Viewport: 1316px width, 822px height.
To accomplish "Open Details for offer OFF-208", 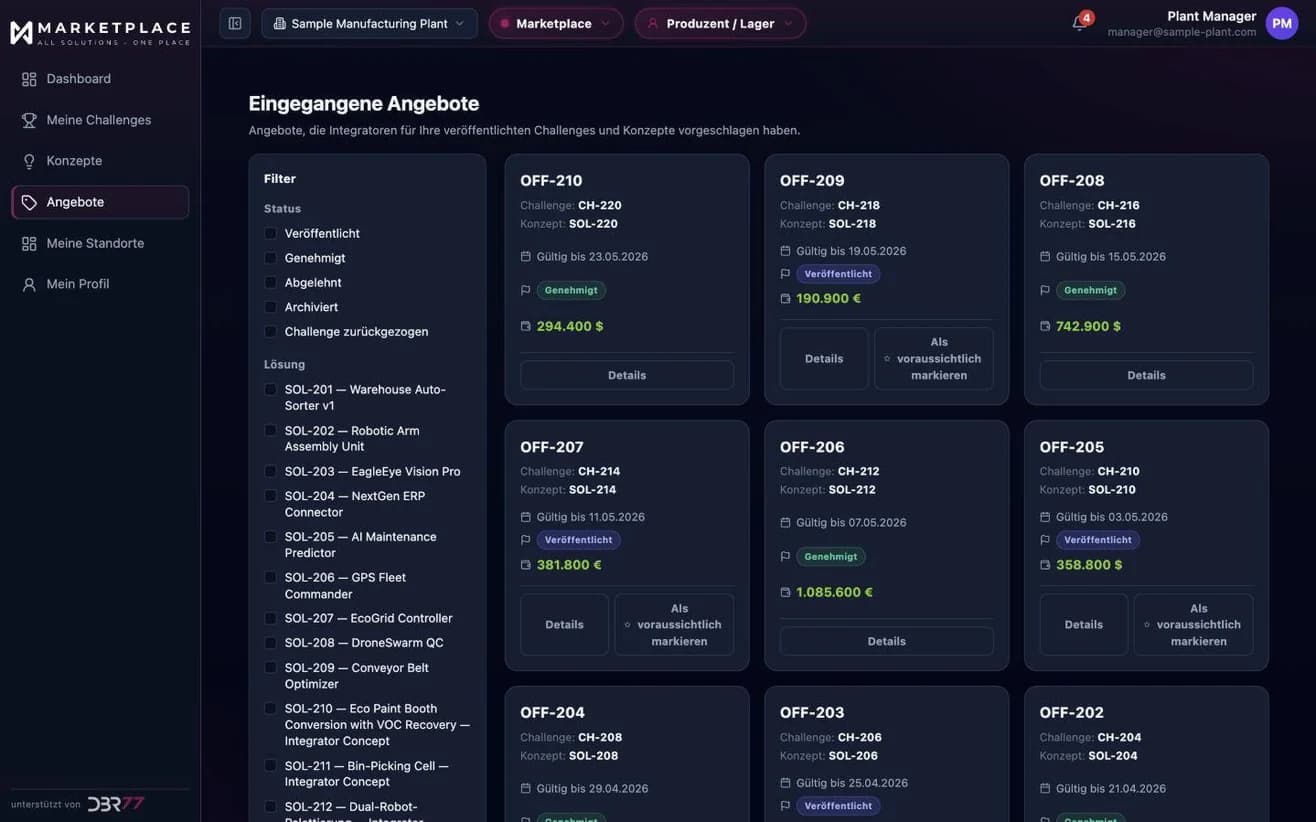I will [1147, 375].
